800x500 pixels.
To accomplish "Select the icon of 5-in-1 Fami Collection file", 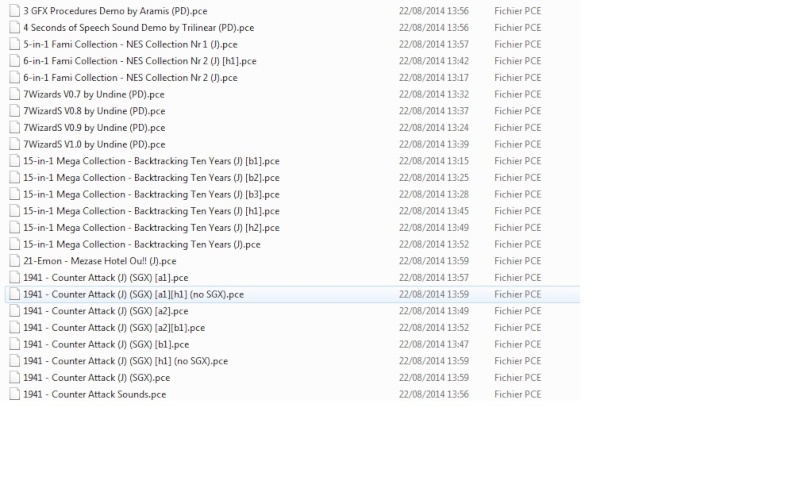I will pos(15,44).
